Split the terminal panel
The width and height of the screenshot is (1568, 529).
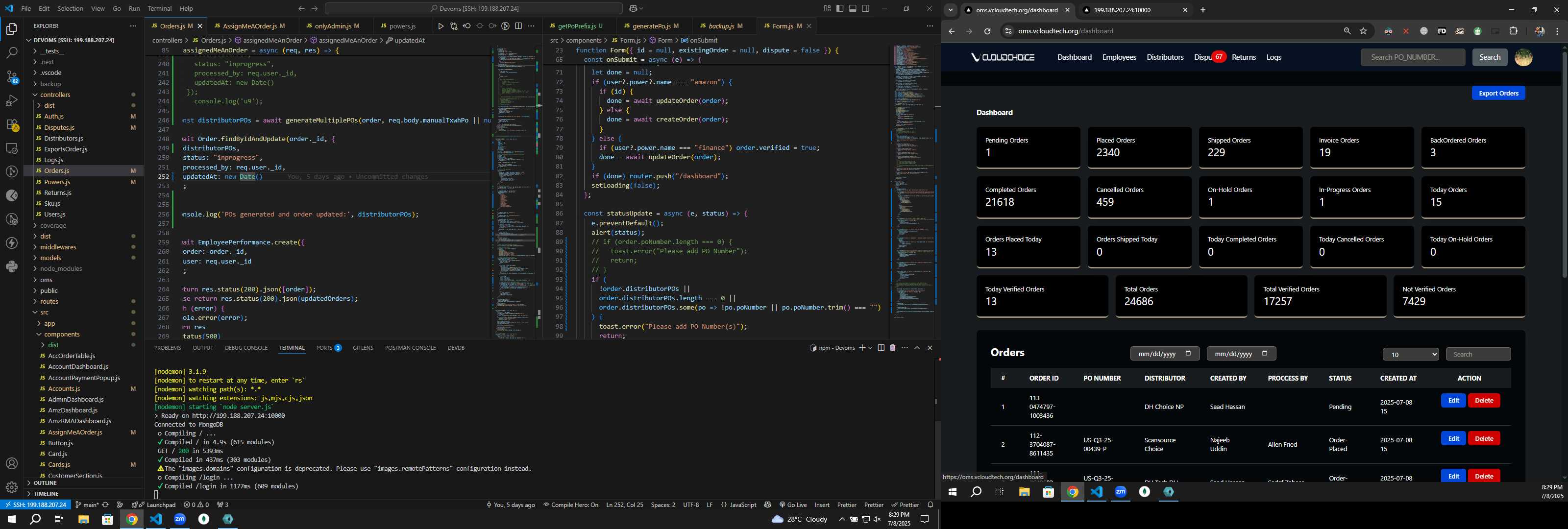pos(881,348)
